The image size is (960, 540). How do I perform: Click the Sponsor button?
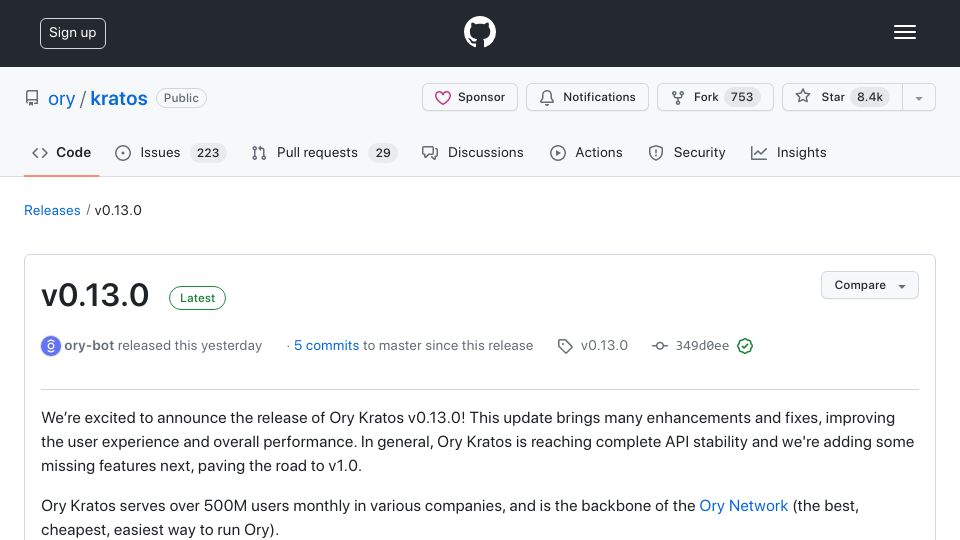click(x=470, y=97)
